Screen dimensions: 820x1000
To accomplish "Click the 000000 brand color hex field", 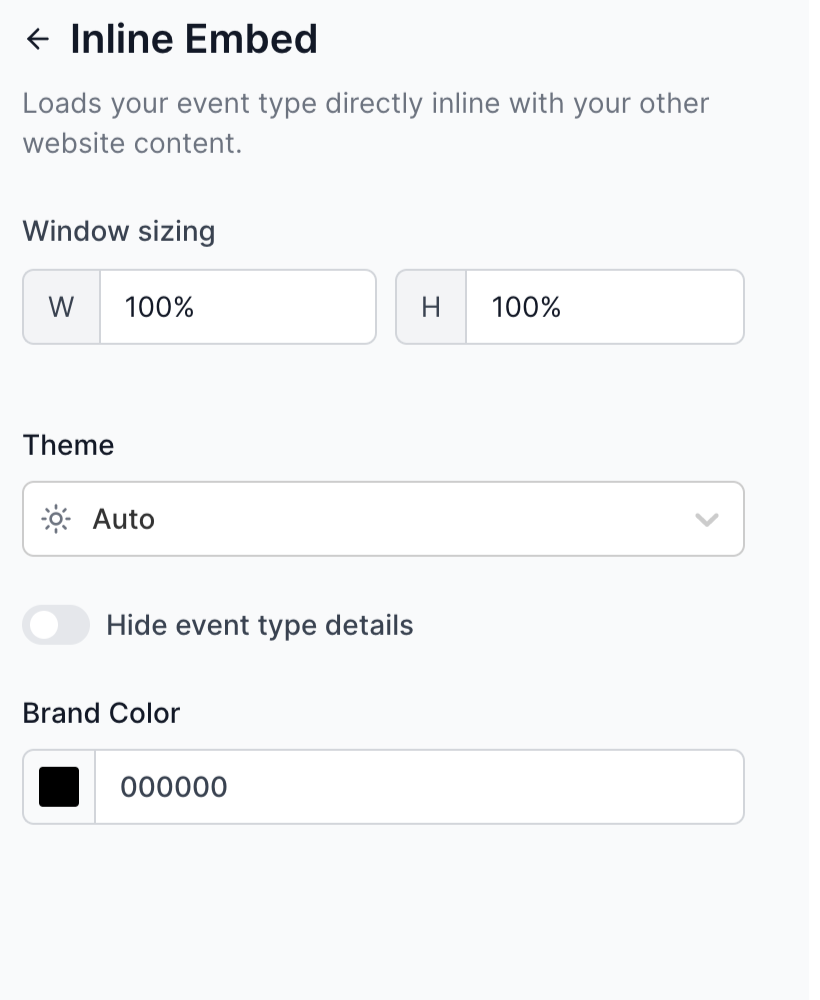I will click(x=418, y=787).
